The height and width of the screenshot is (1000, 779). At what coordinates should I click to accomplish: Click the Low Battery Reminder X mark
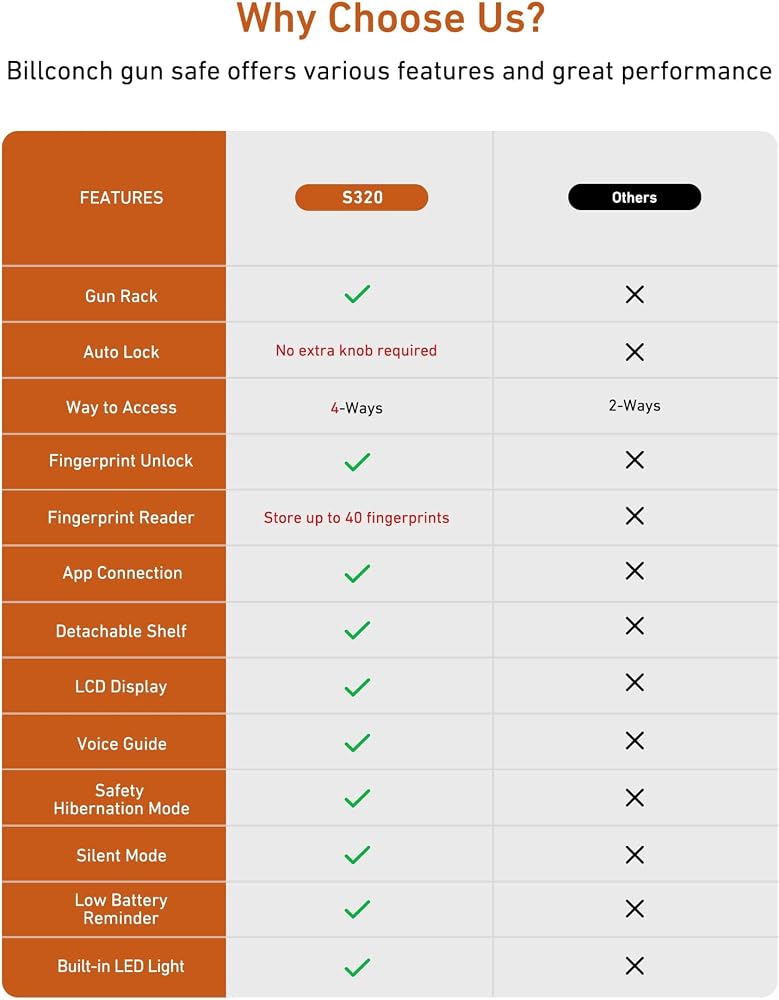(635, 908)
